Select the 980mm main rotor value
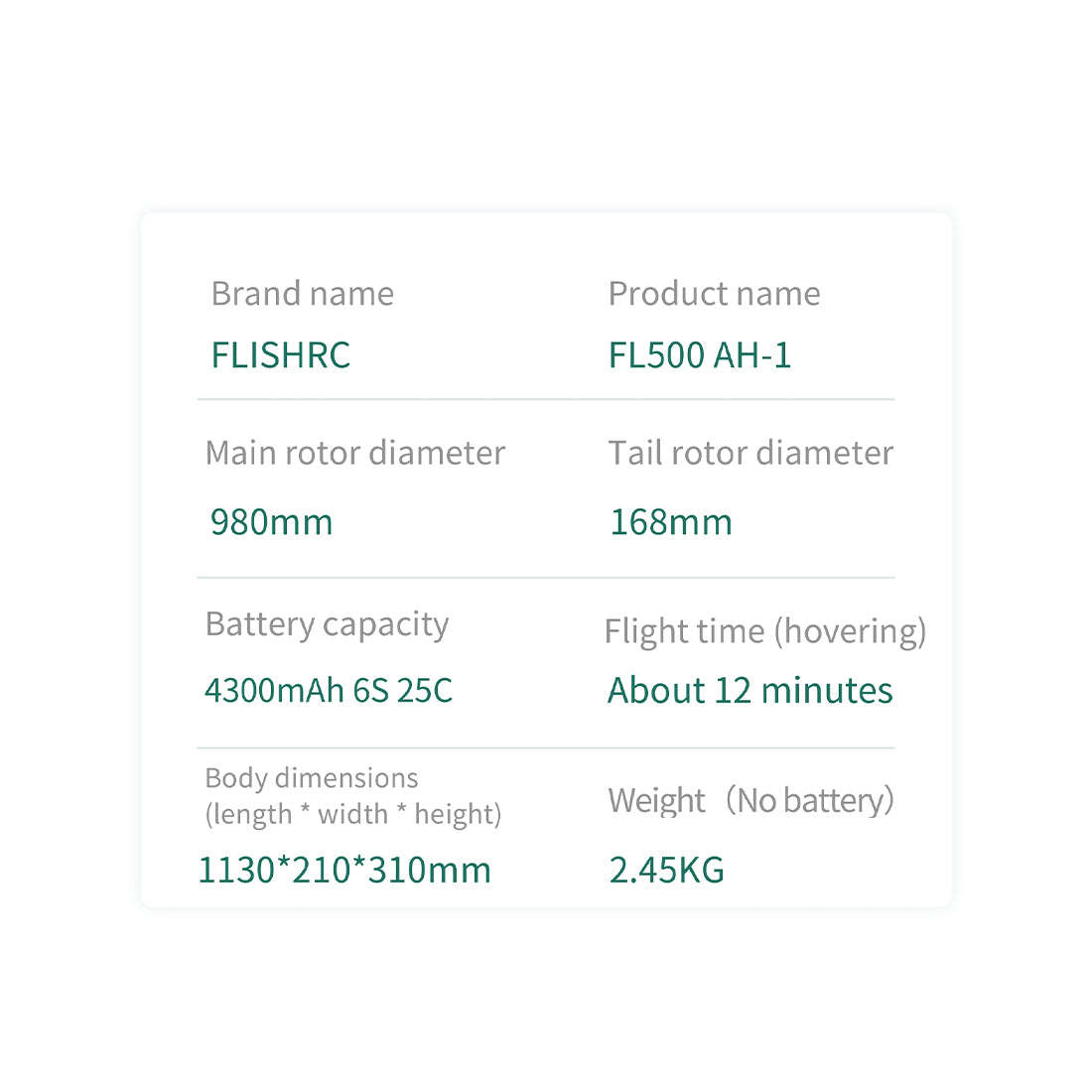 pyautogui.click(x=271, y=522)
